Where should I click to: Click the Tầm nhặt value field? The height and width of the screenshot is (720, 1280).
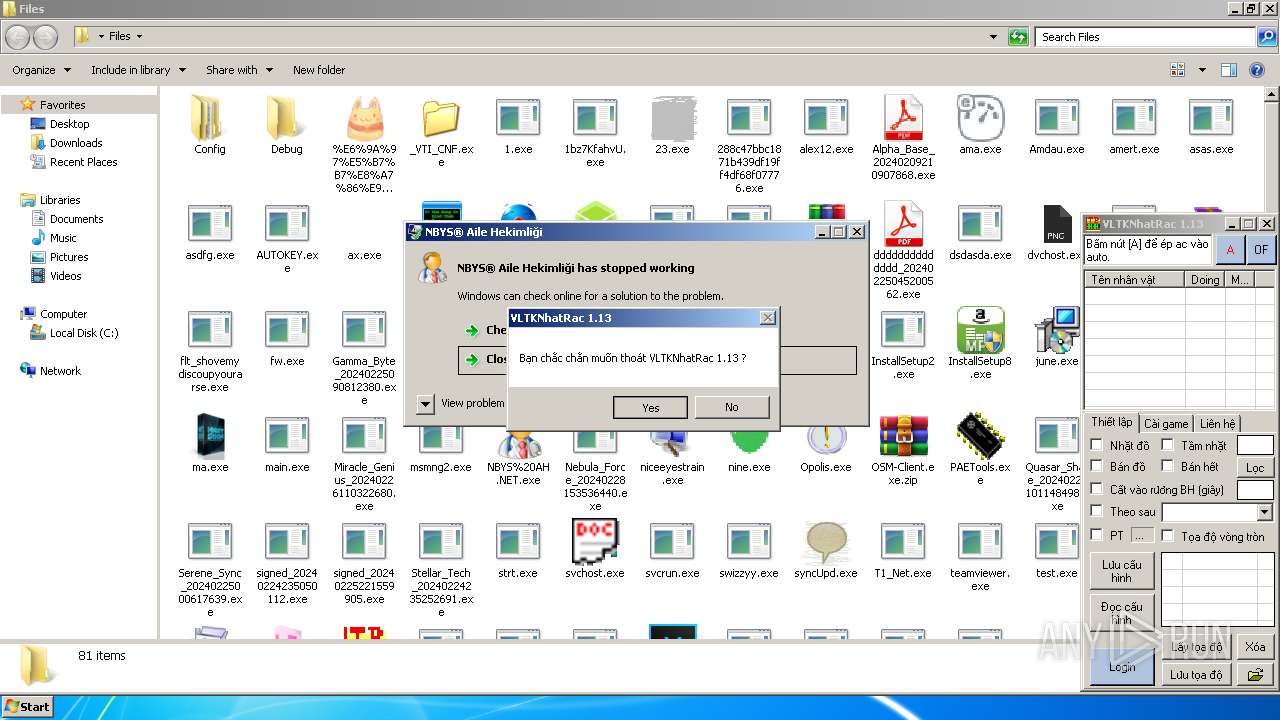pos(1255,445)
